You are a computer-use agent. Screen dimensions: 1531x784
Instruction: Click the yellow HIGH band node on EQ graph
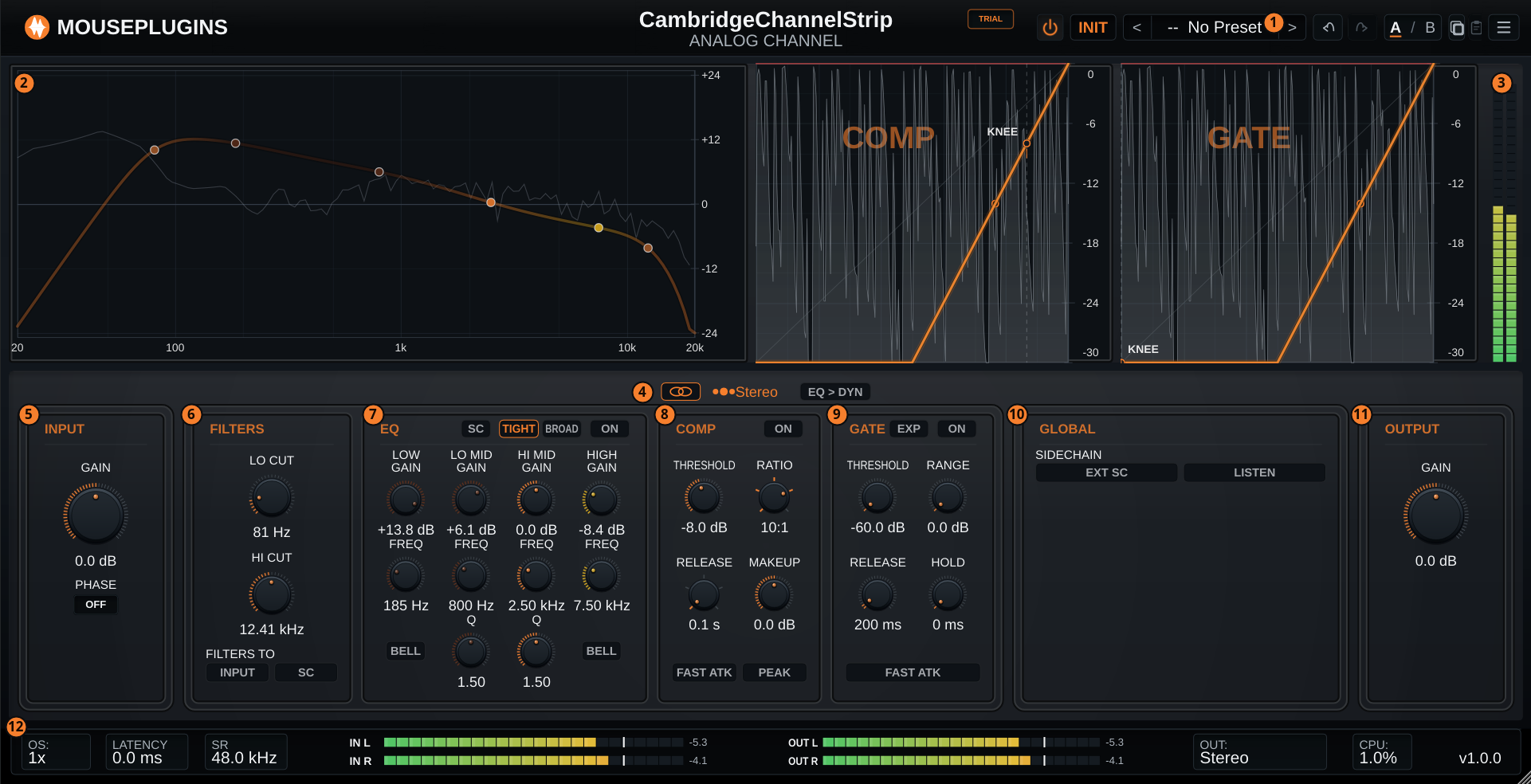pos(599,228)
